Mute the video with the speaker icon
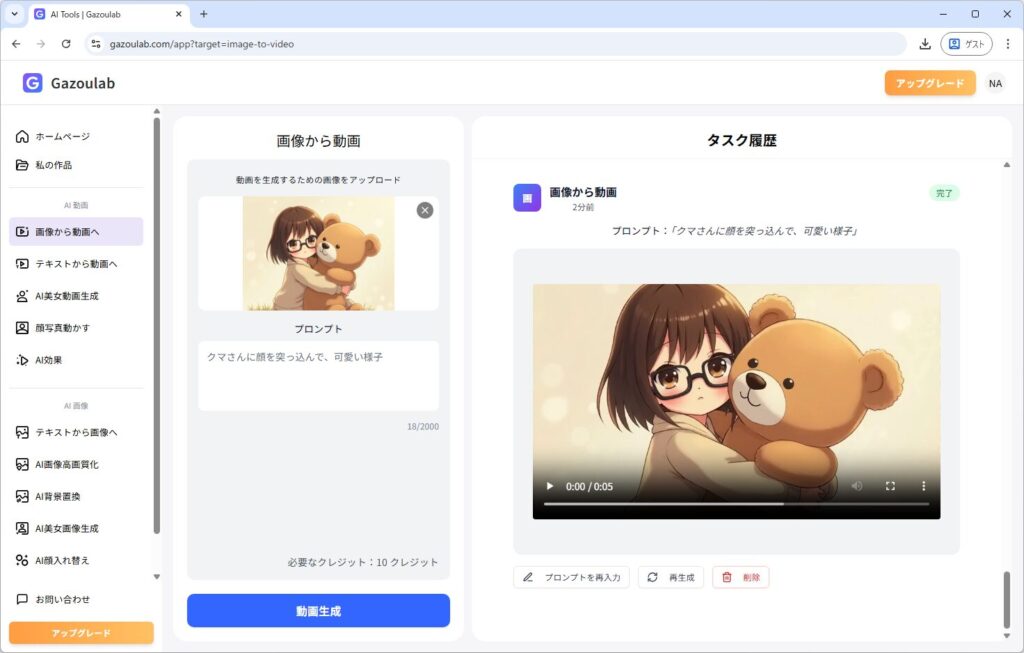Screen dimensions: 1024x653 857,486
